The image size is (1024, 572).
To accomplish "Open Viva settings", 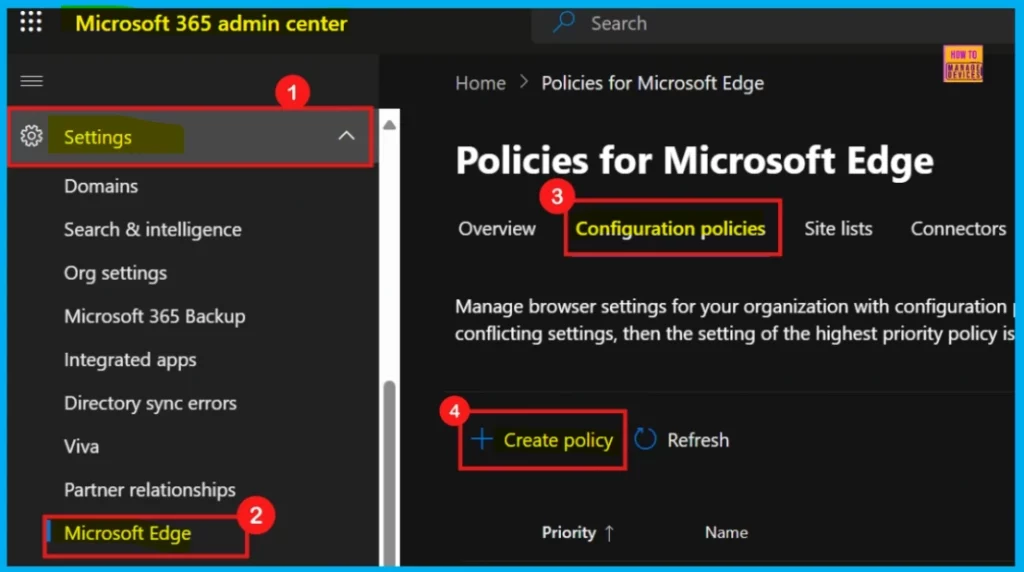I will (x=82, y=447).
